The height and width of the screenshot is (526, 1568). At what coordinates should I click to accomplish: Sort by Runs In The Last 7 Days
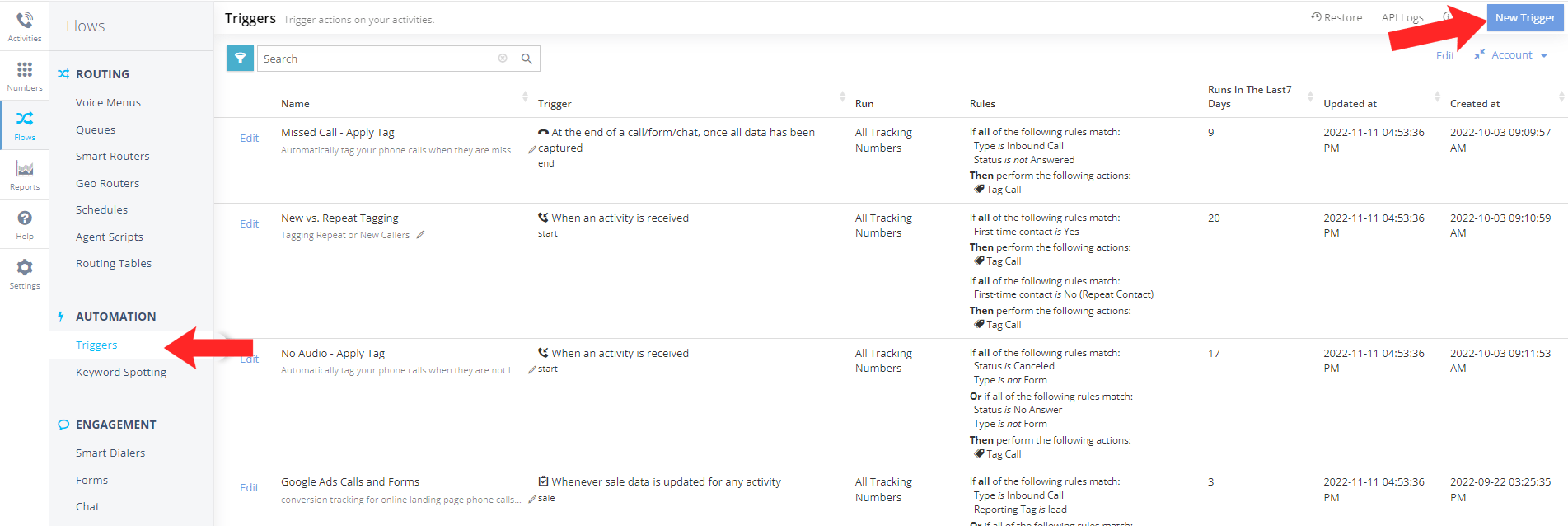coord(1310,97)
